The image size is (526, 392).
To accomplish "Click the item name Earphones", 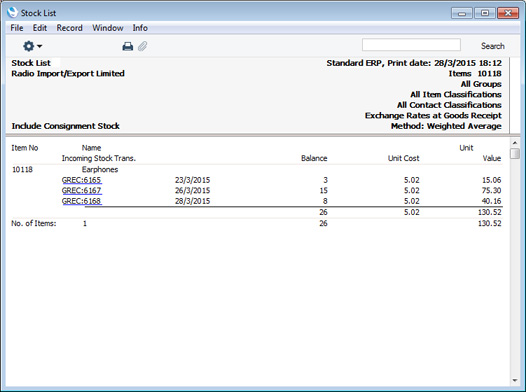I will tap(100, 169).
